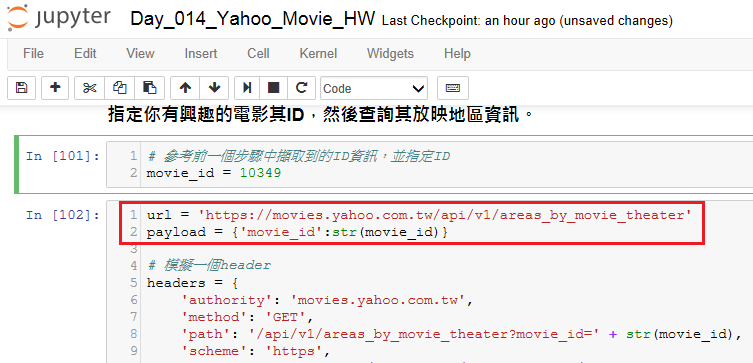This screenshot has width=753, height=363.
Task: Move selected cell down
Action: (x=215, y=88)
